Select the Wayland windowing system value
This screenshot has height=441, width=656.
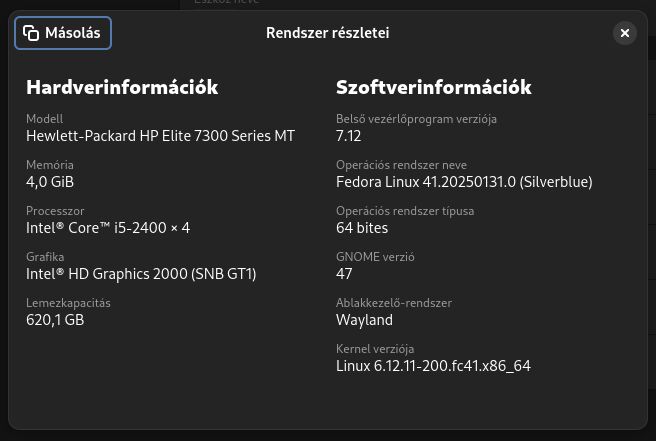364,320
